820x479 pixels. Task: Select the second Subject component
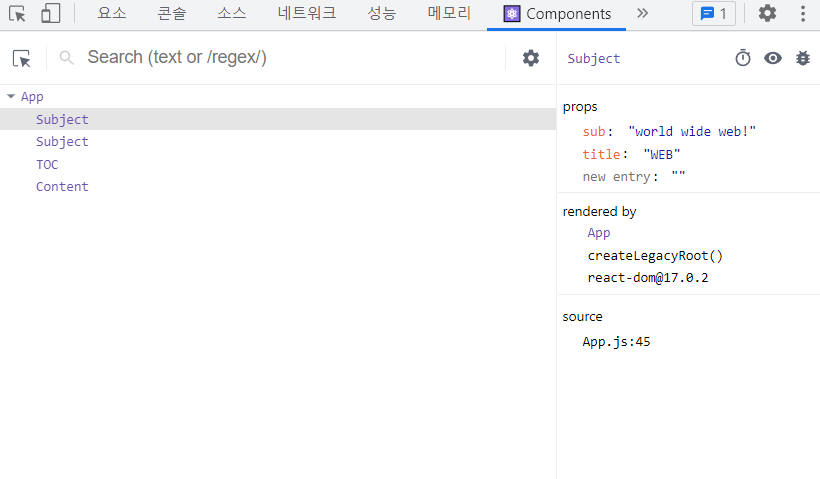[278, 142]
